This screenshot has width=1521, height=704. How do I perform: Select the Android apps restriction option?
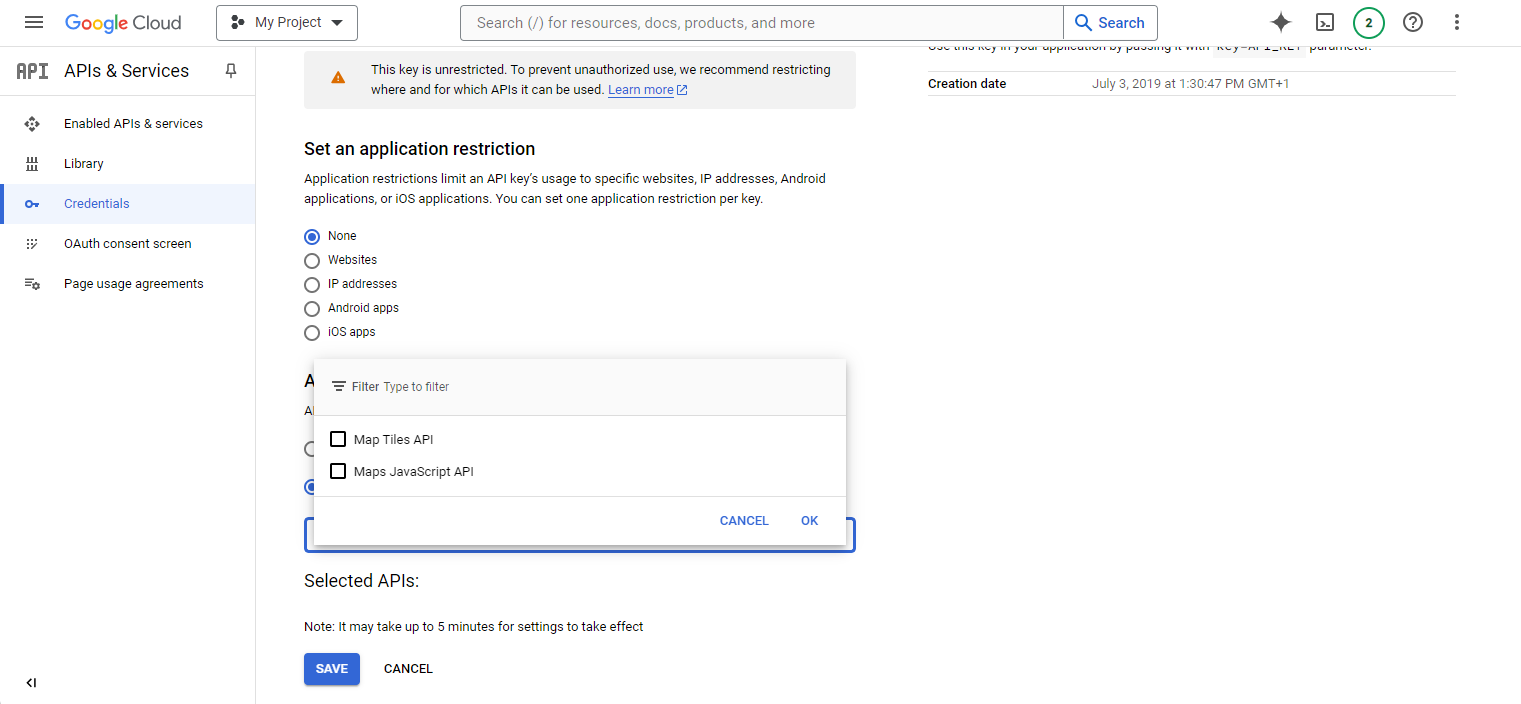tap(311, 308)
